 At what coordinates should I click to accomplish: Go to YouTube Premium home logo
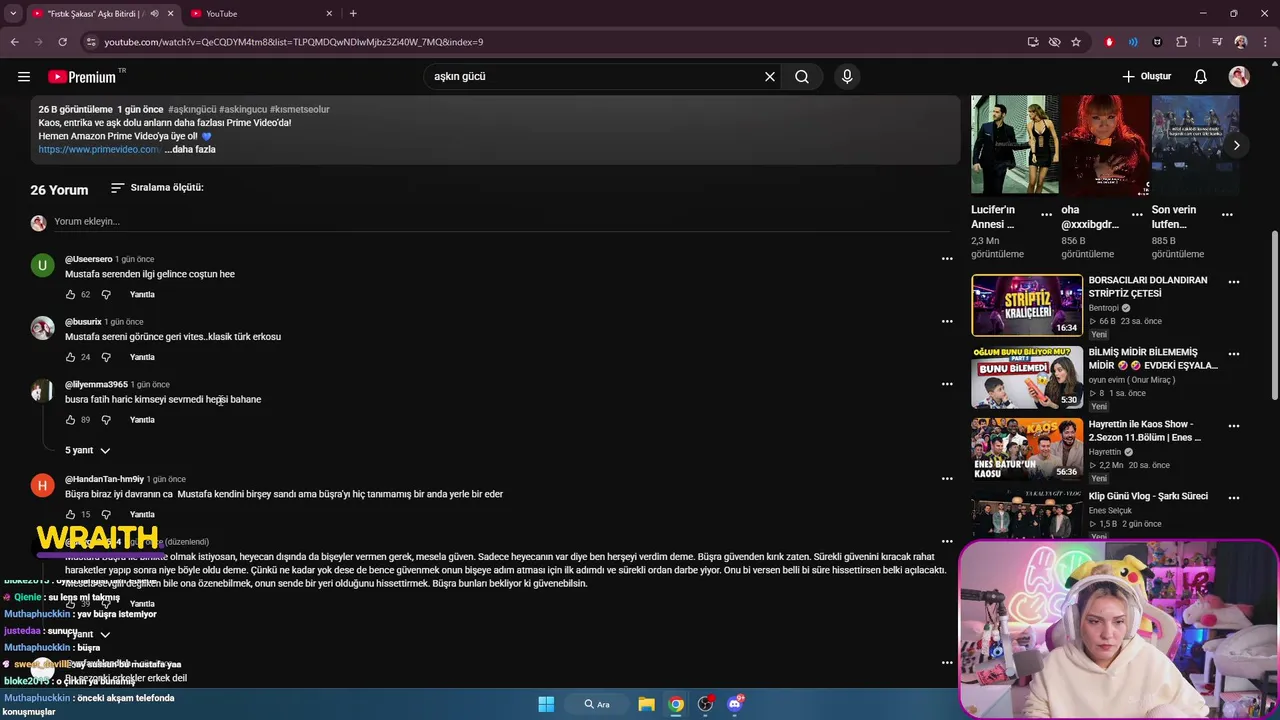point(85,77)
